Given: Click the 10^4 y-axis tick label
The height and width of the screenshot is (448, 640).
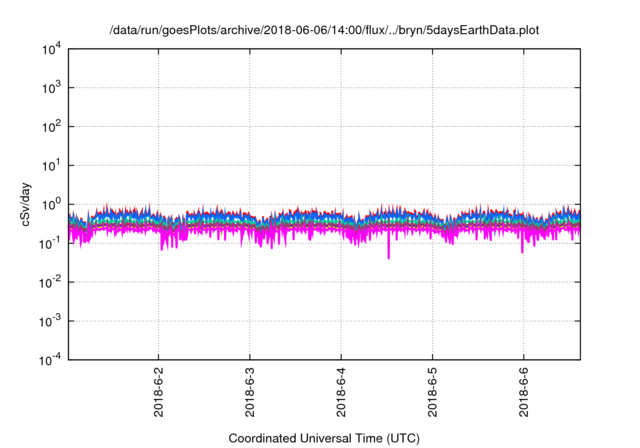Looking at the screenshot, I should [x=51, y=50].
